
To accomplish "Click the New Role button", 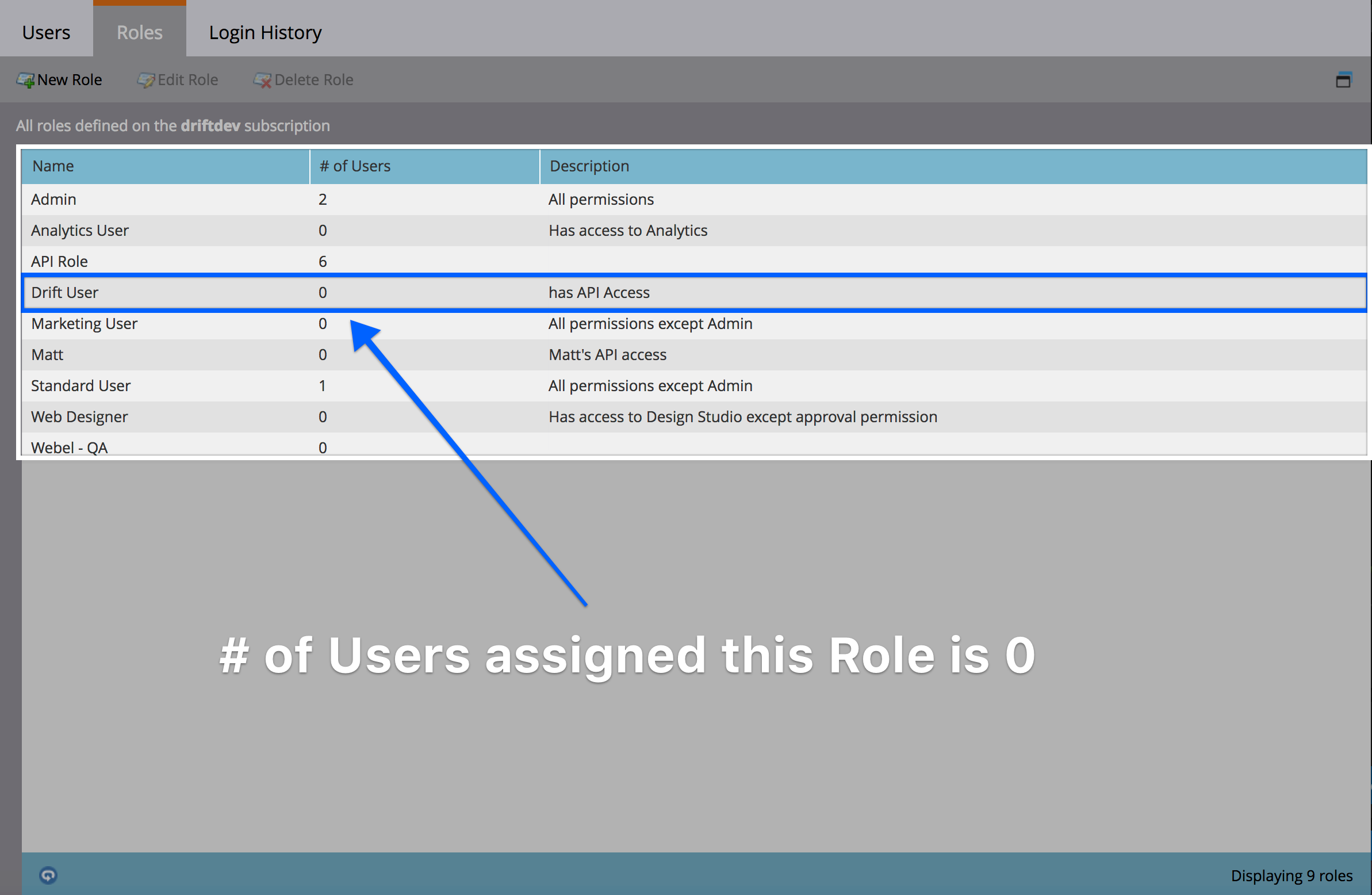I will pos(59,79).
